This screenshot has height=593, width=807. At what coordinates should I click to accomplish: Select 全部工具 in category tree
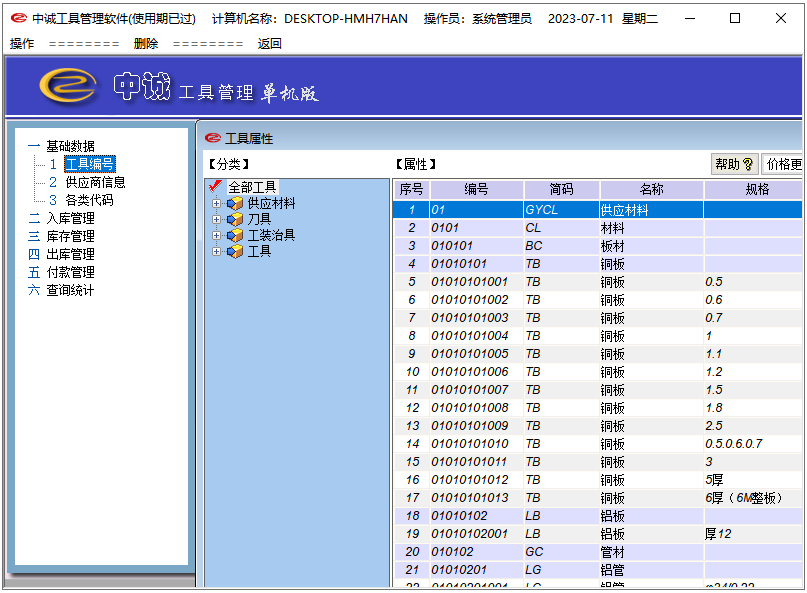(x=252, y=187)
